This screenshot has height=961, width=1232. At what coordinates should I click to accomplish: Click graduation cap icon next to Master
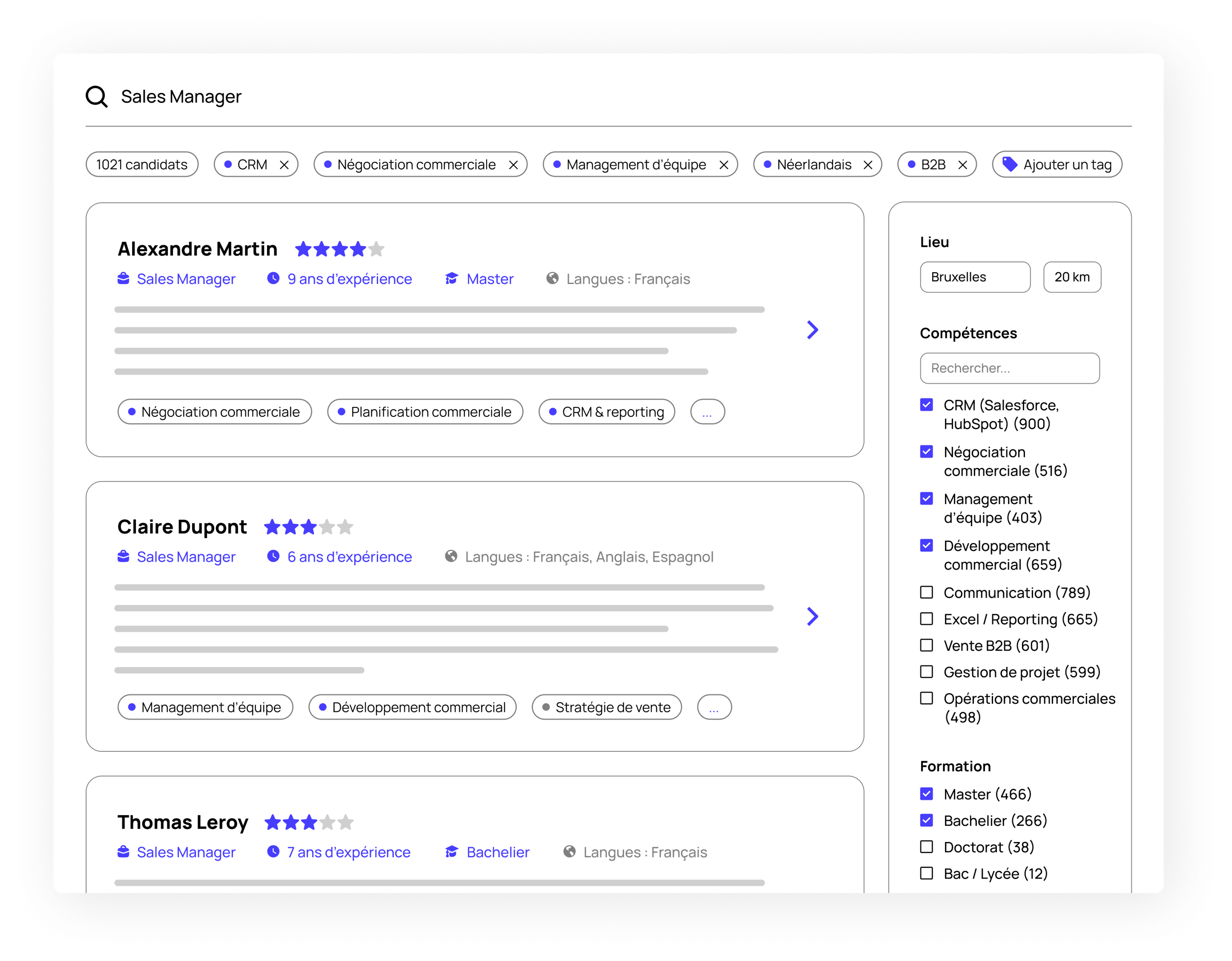point(452,279)
